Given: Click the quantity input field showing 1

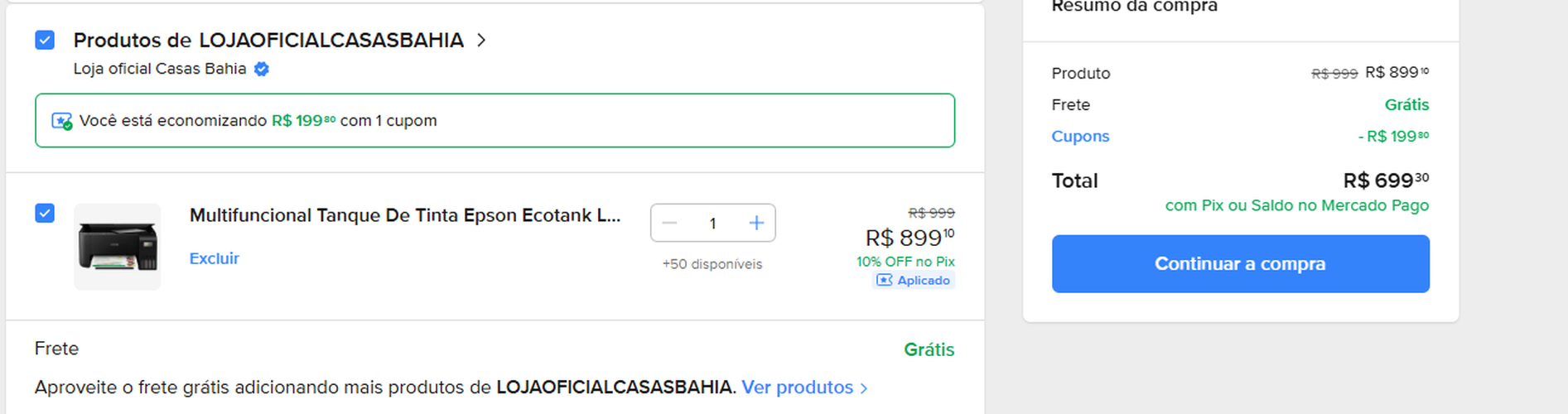Looking at the screenshot, I should click(x=712, y=224).
